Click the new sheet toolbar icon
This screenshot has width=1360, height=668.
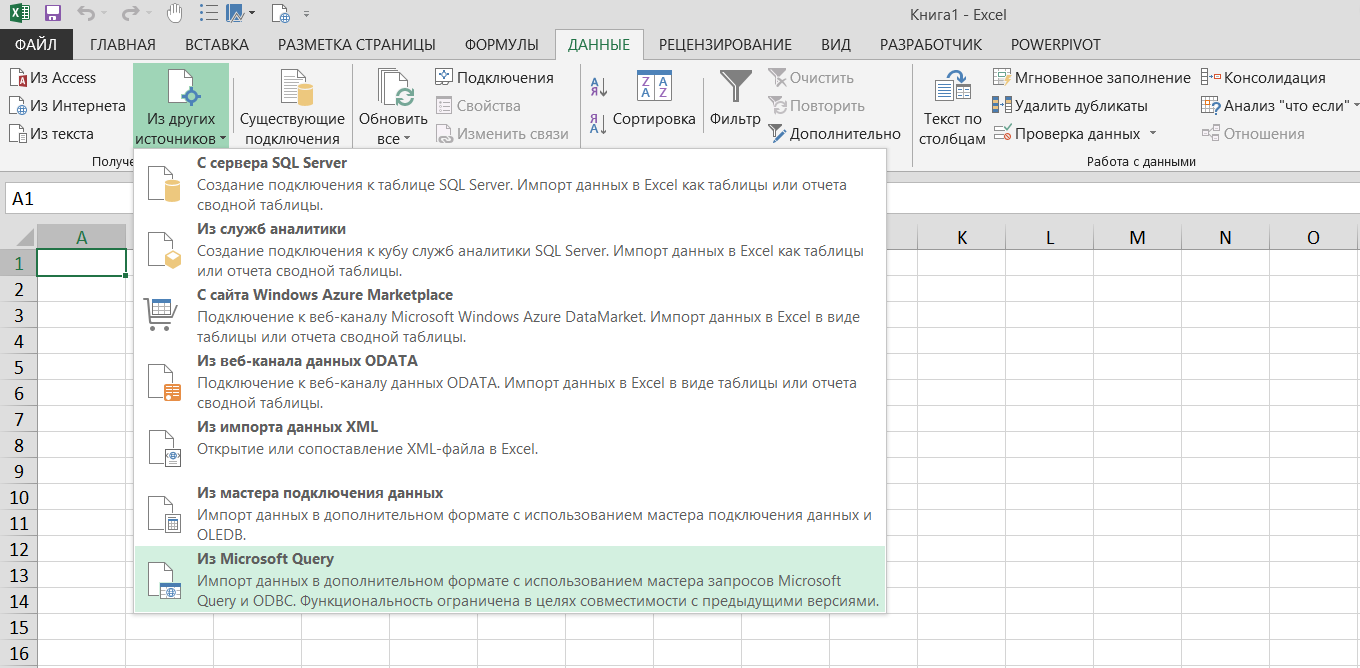tap(280, 14)
